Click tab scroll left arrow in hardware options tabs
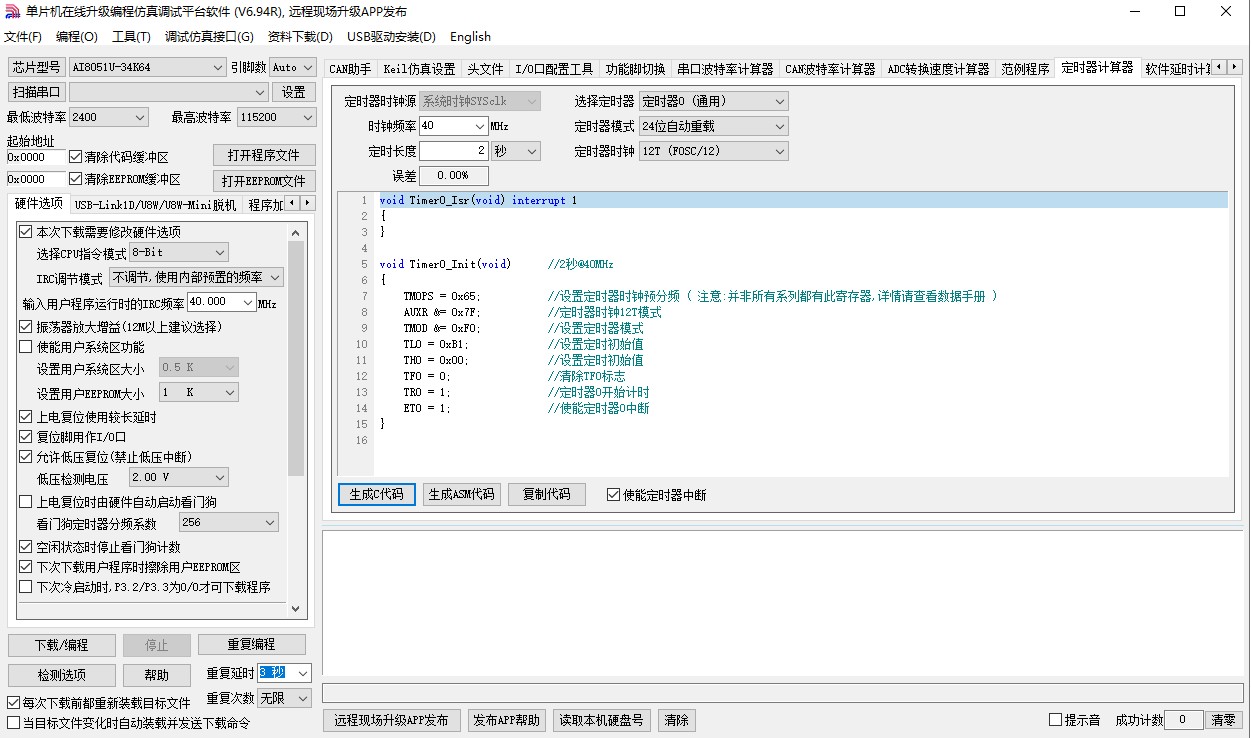Image resolution: width=1251 pixels, height=738 pixels. 293,204
